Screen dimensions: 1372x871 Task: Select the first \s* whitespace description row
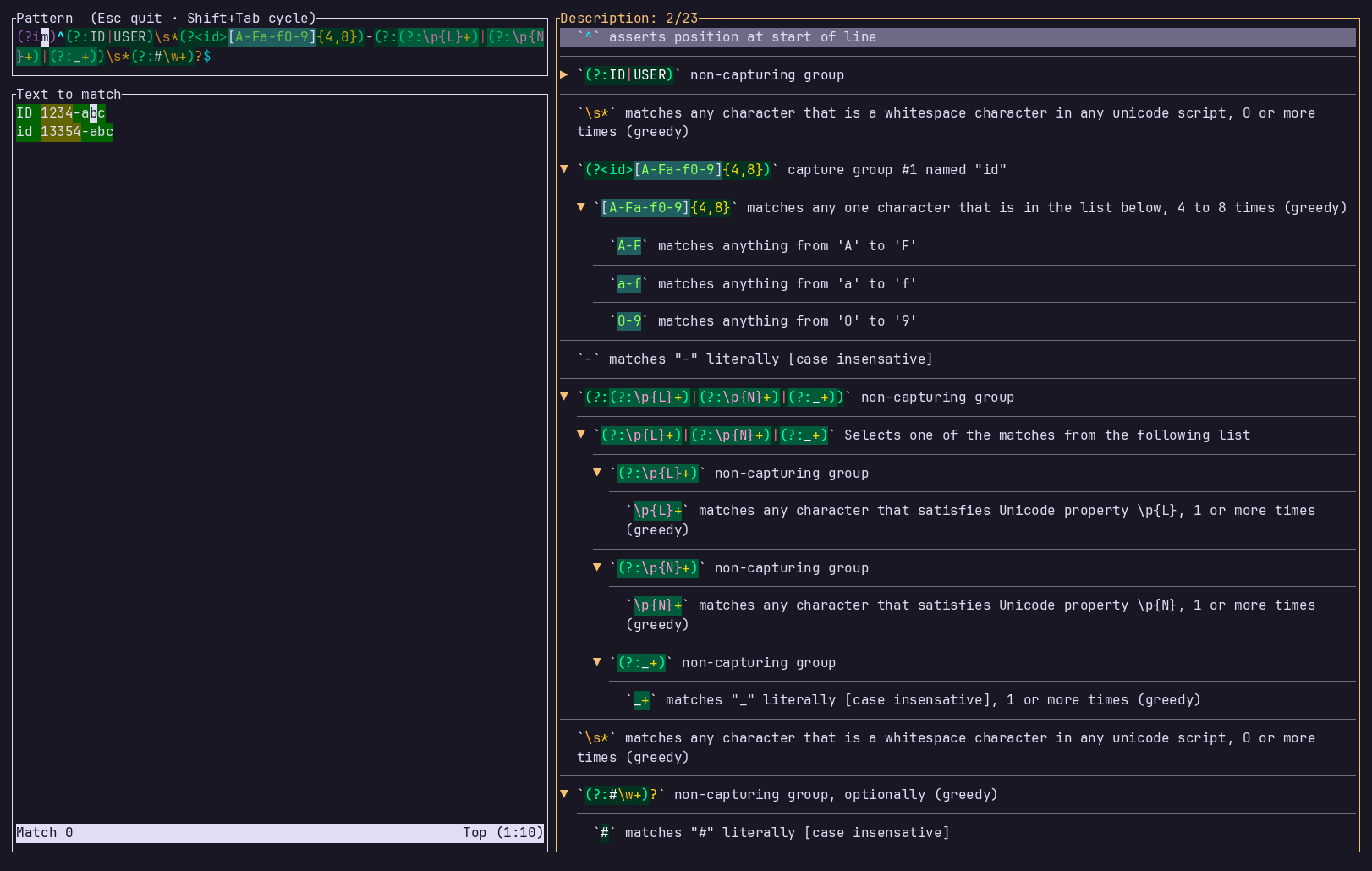958,123
